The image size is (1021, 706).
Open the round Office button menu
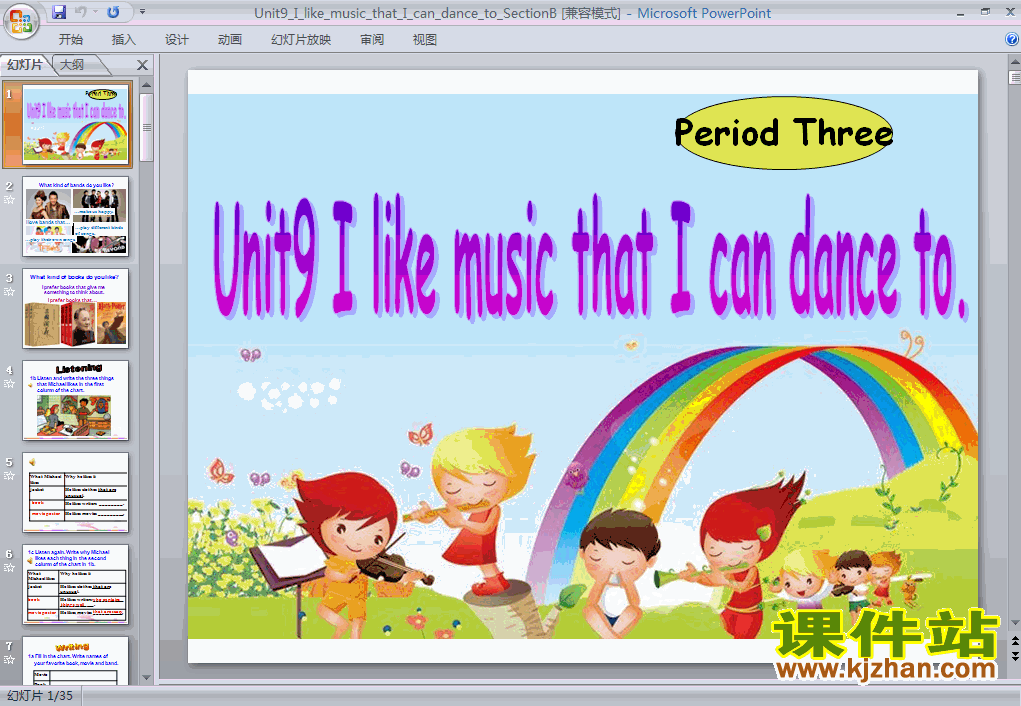[x=21, y=21]
